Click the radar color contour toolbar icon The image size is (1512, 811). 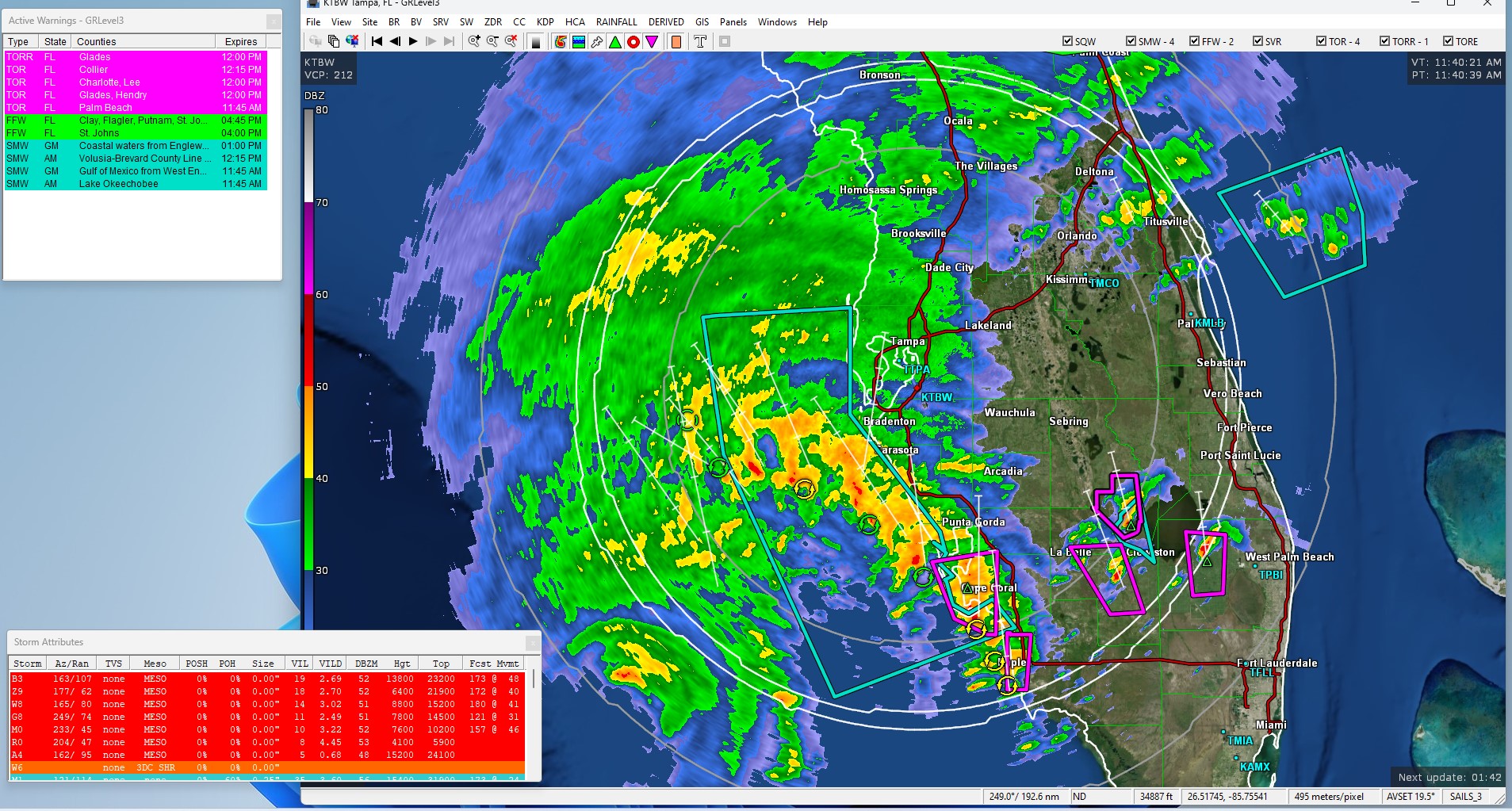pyautogui.click(x=561, y=42)
